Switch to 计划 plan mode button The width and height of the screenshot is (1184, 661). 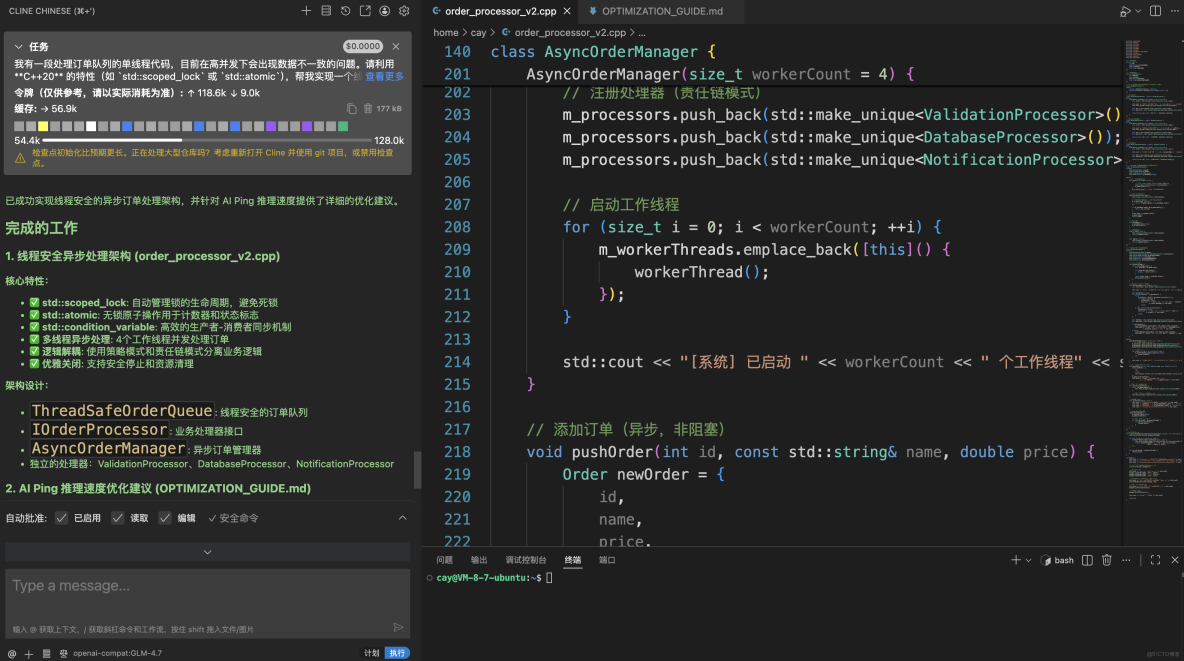(371, 653)
